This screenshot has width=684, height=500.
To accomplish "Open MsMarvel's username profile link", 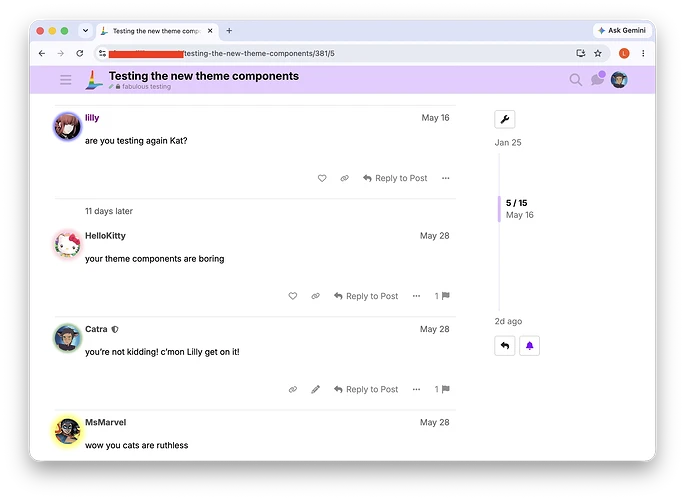I will point(106,422).
